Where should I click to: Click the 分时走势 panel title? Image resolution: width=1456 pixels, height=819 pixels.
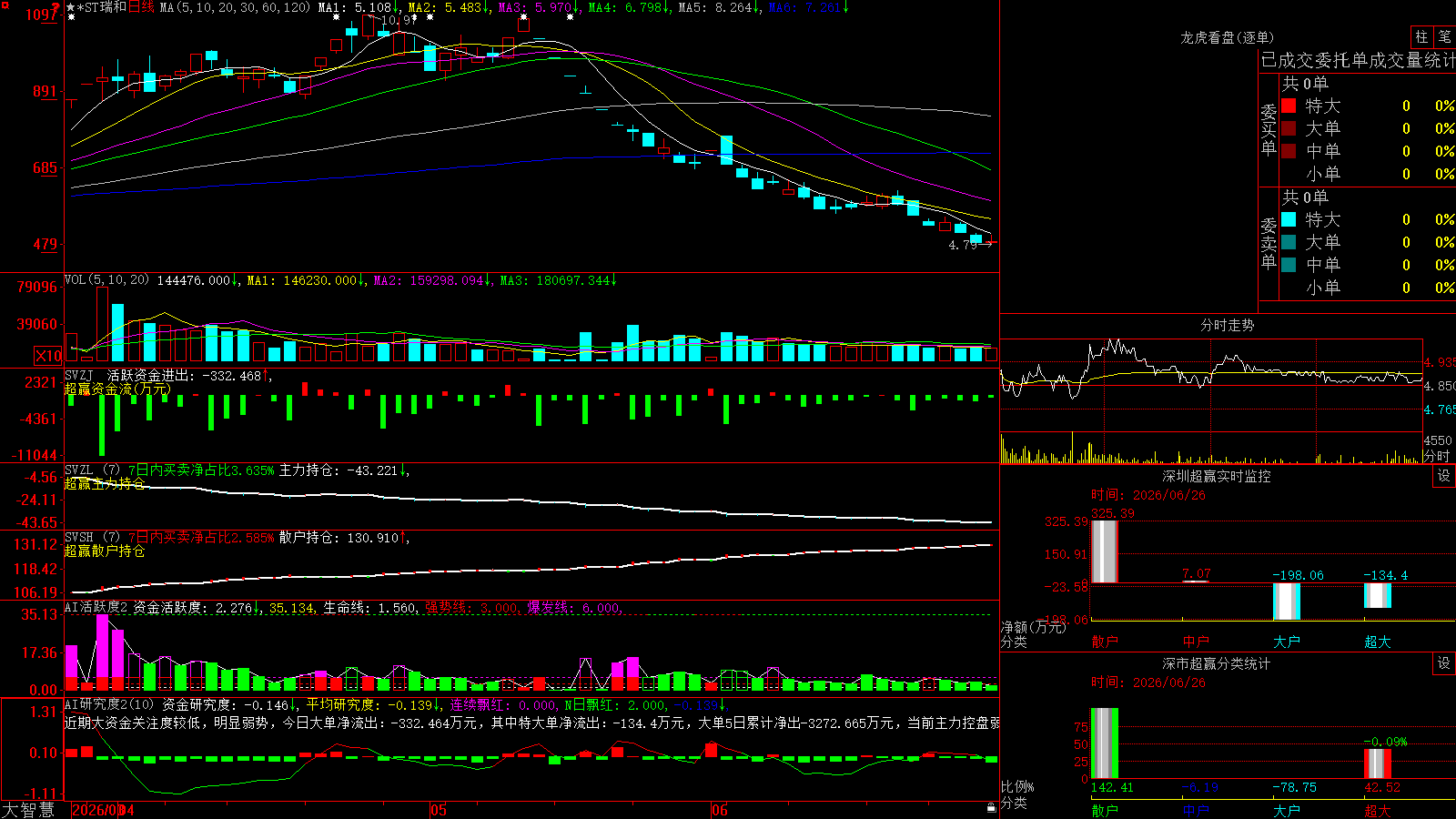[1227, 325]
